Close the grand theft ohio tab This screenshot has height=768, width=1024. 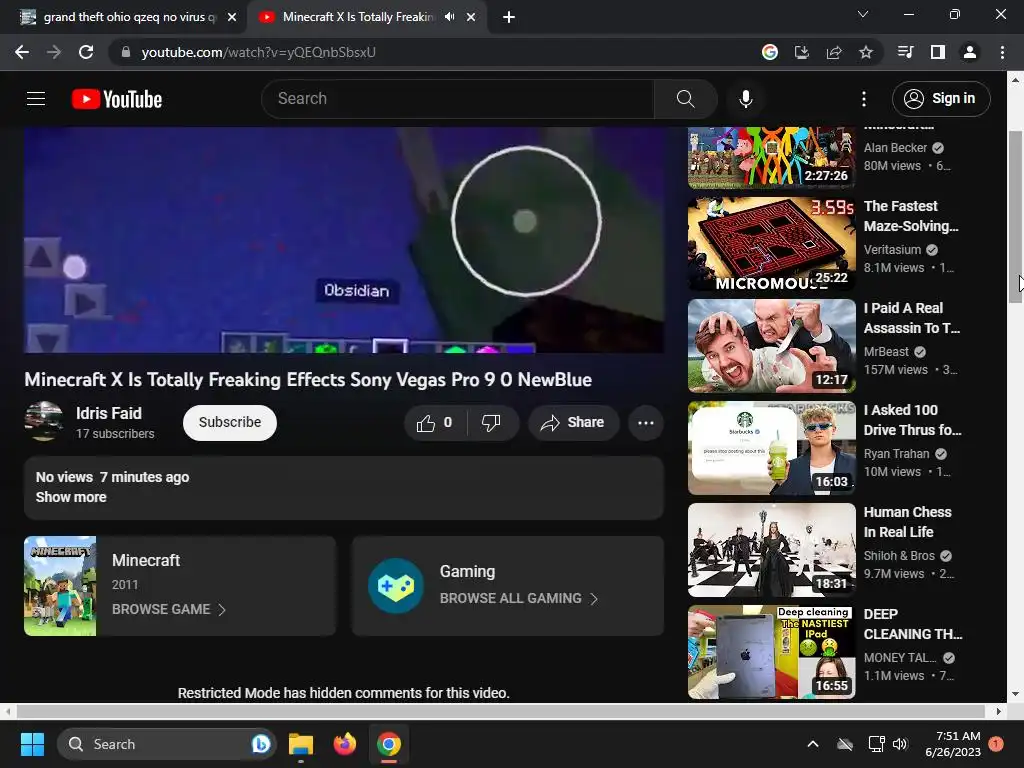232,17
